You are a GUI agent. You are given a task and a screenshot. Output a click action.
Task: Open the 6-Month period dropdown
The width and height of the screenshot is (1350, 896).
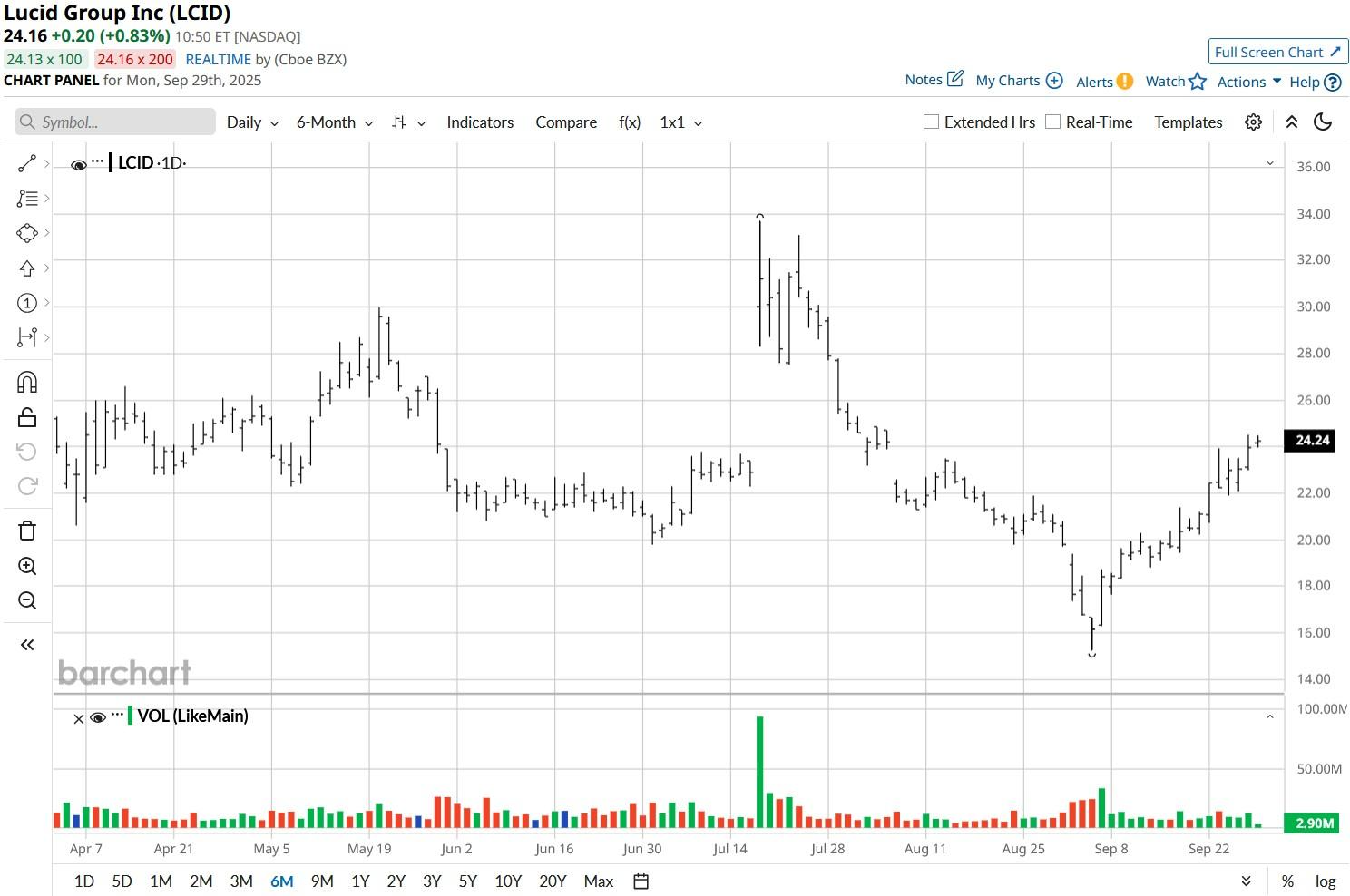point(335,122)
